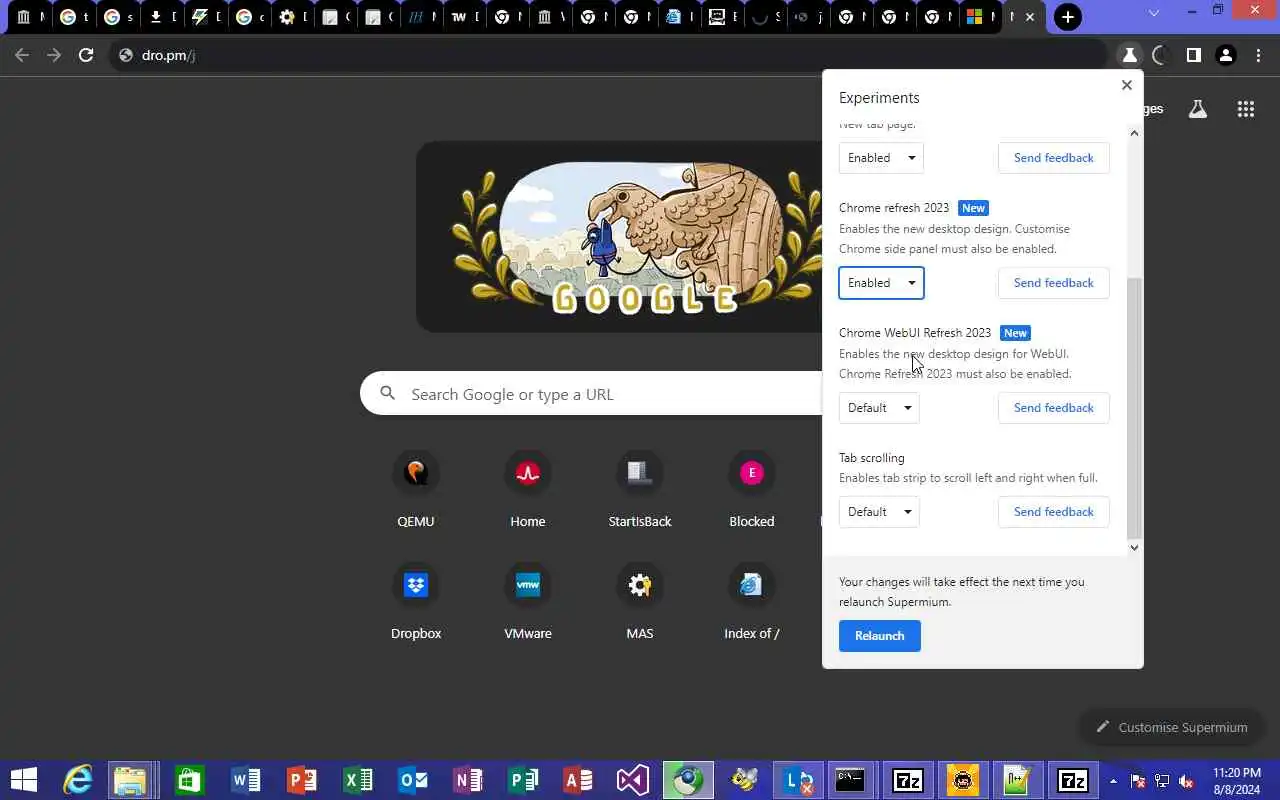Launch Word from the taskbar
The image size is (1280, 800).
coord(245,780)
